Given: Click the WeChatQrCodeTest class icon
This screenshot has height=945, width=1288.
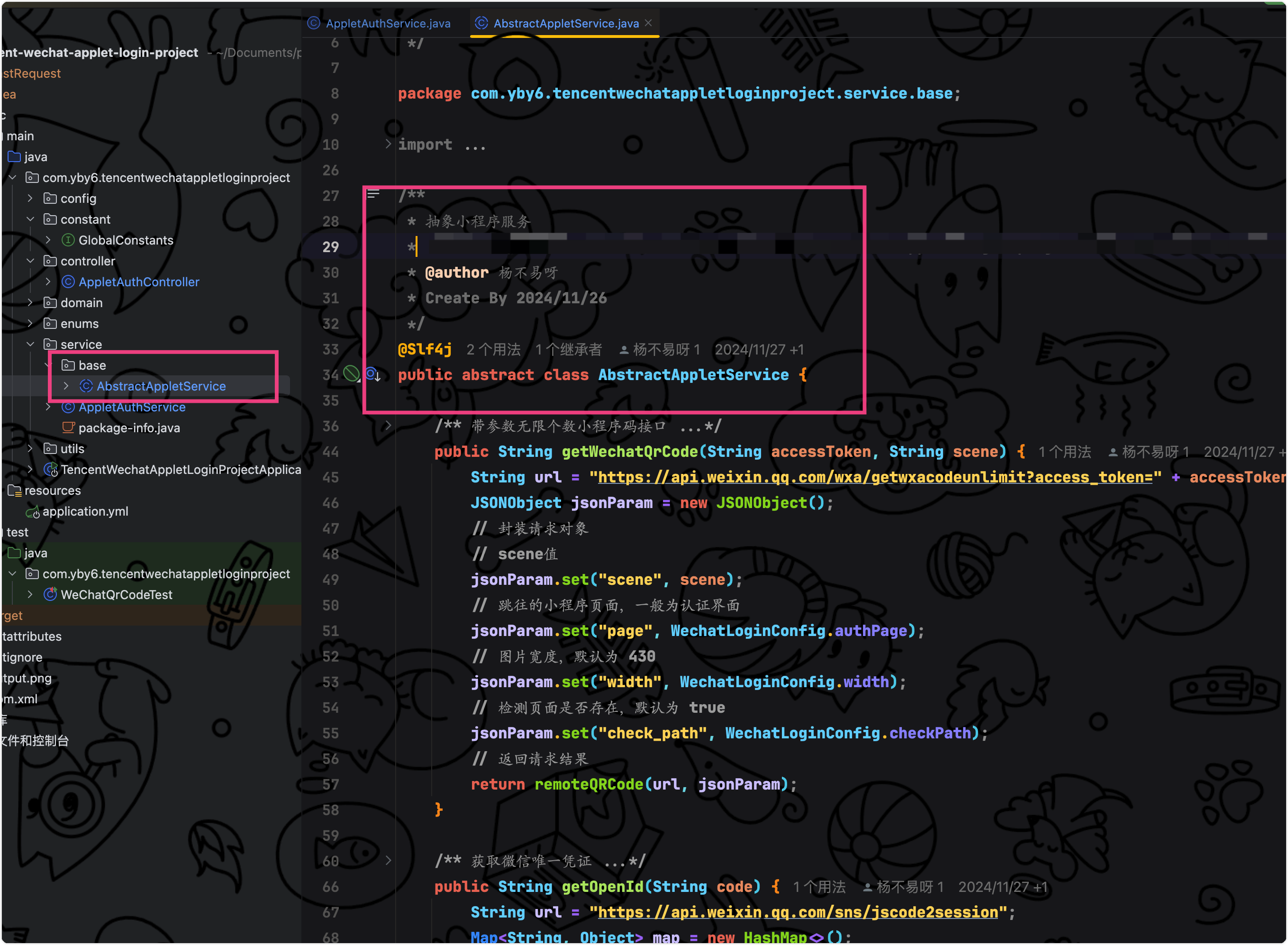Looking at the screenshot, I should [50, 594].
